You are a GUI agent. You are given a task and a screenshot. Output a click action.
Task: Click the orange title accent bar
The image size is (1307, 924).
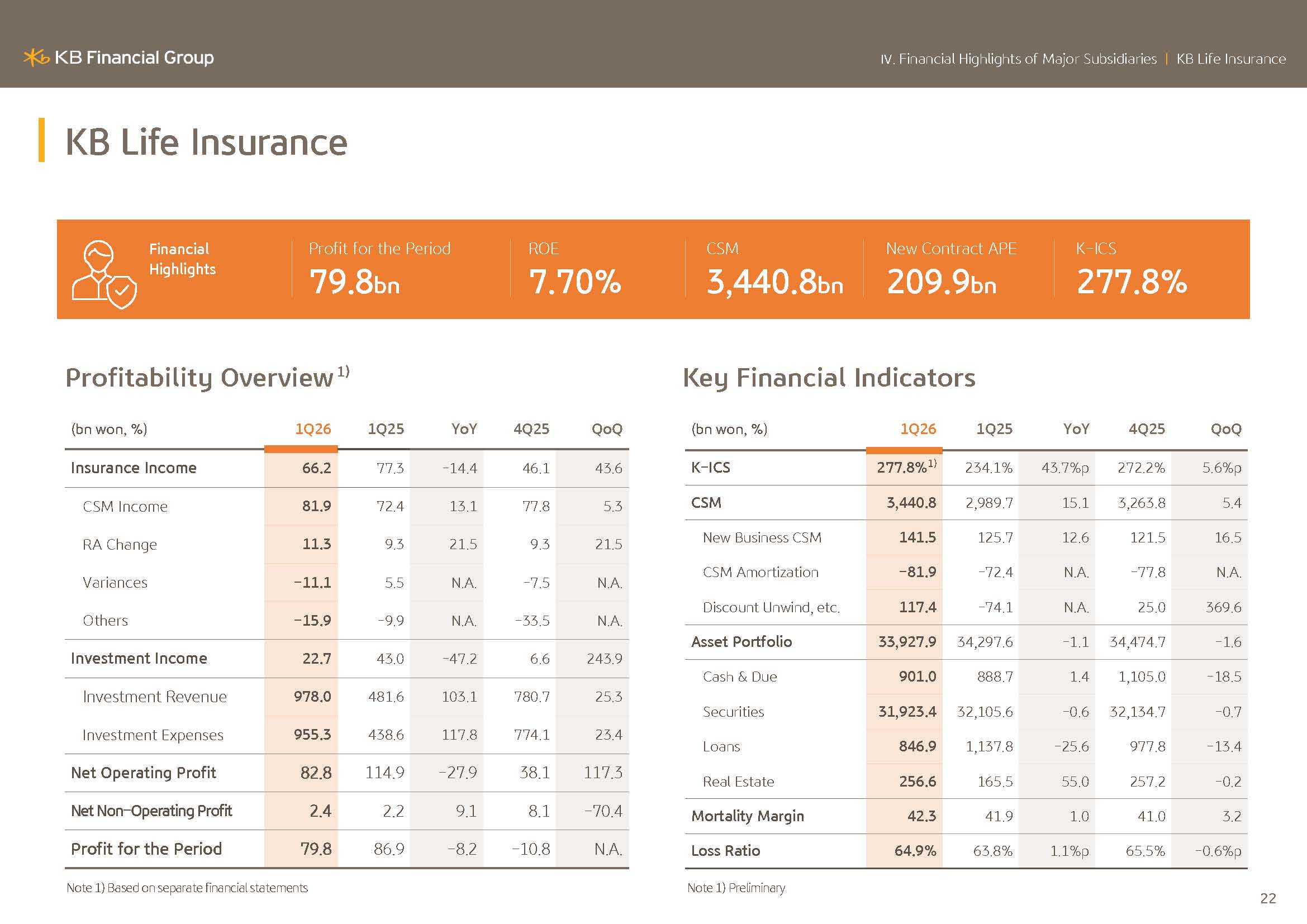coord(41,140)
